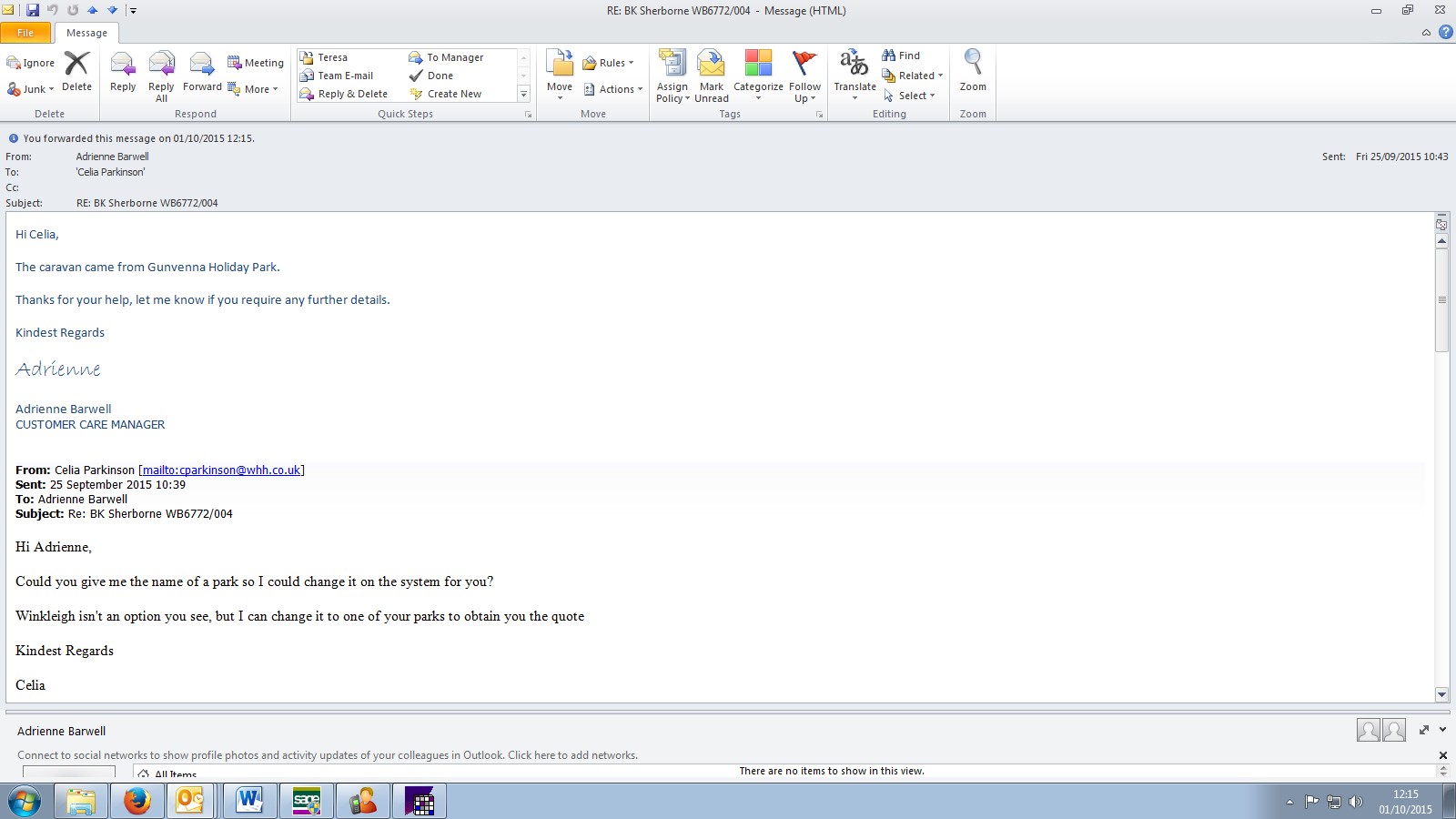Open the File tab
This screenshot has width=1456, height=819.
[25, 33]
